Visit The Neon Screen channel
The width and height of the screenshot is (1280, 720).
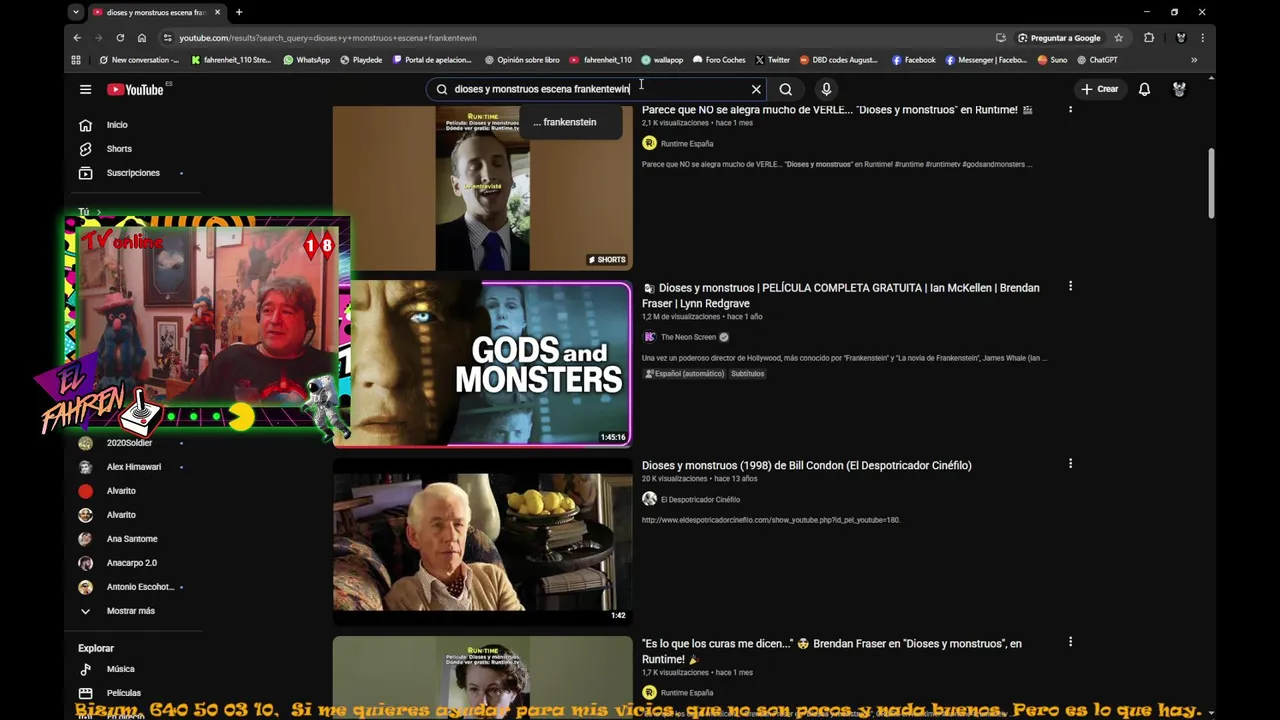[689, 337]
